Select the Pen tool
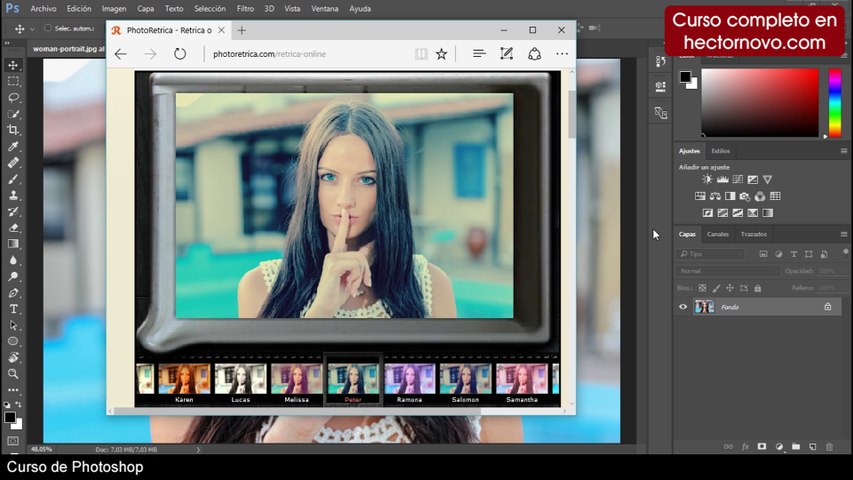Viewport: 853px width, 480px height. tap(13, 293)
